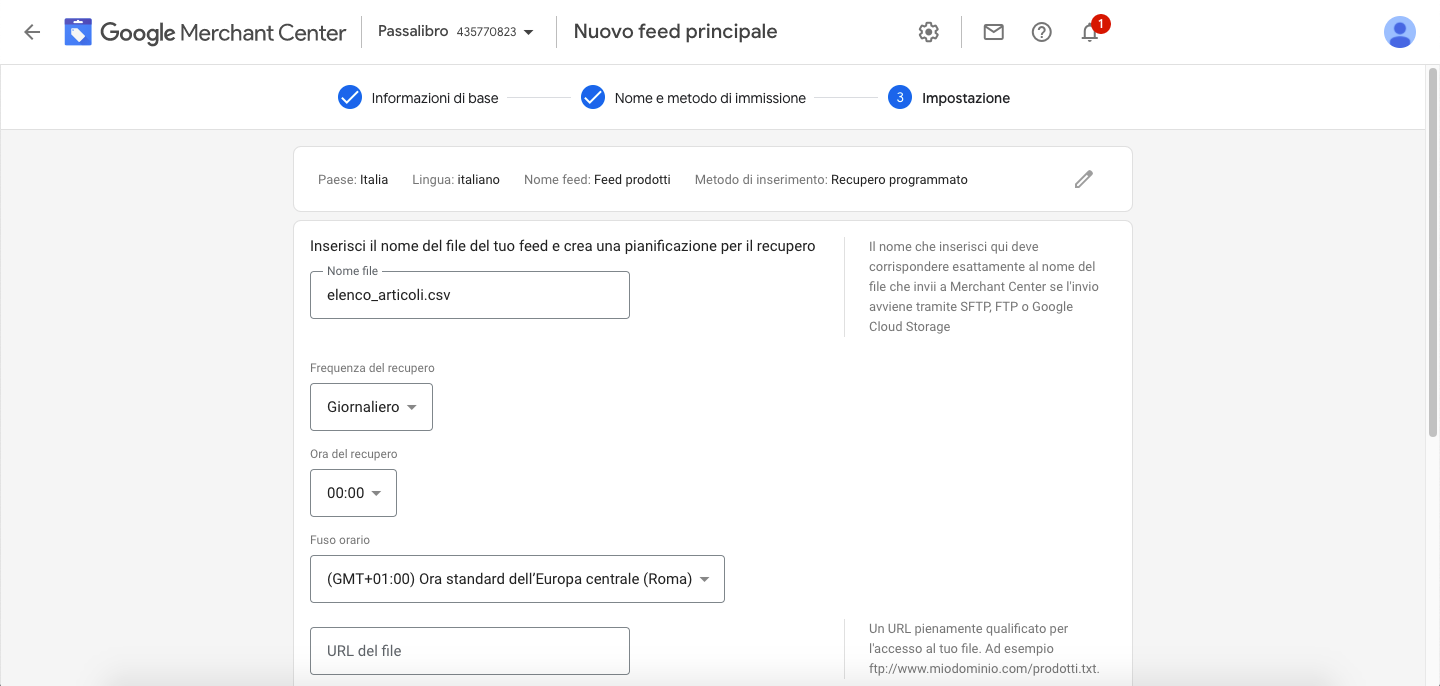This screenshot has height=686, width=1440.
Task: Open the user account avatar
Action: tap(1399, 32)
